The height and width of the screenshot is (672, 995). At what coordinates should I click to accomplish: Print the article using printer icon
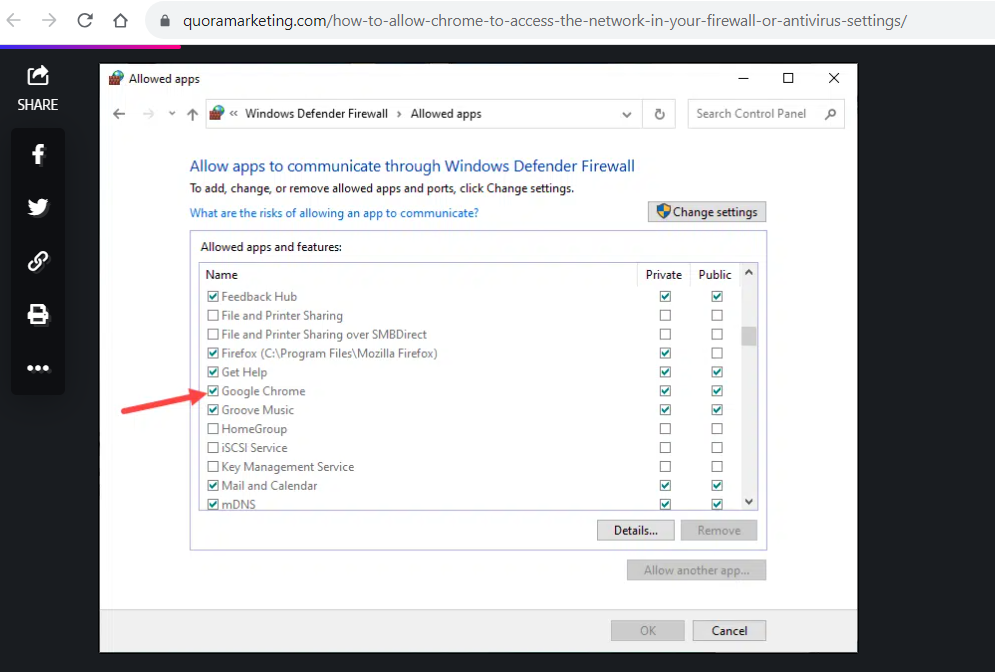point(38,314)
